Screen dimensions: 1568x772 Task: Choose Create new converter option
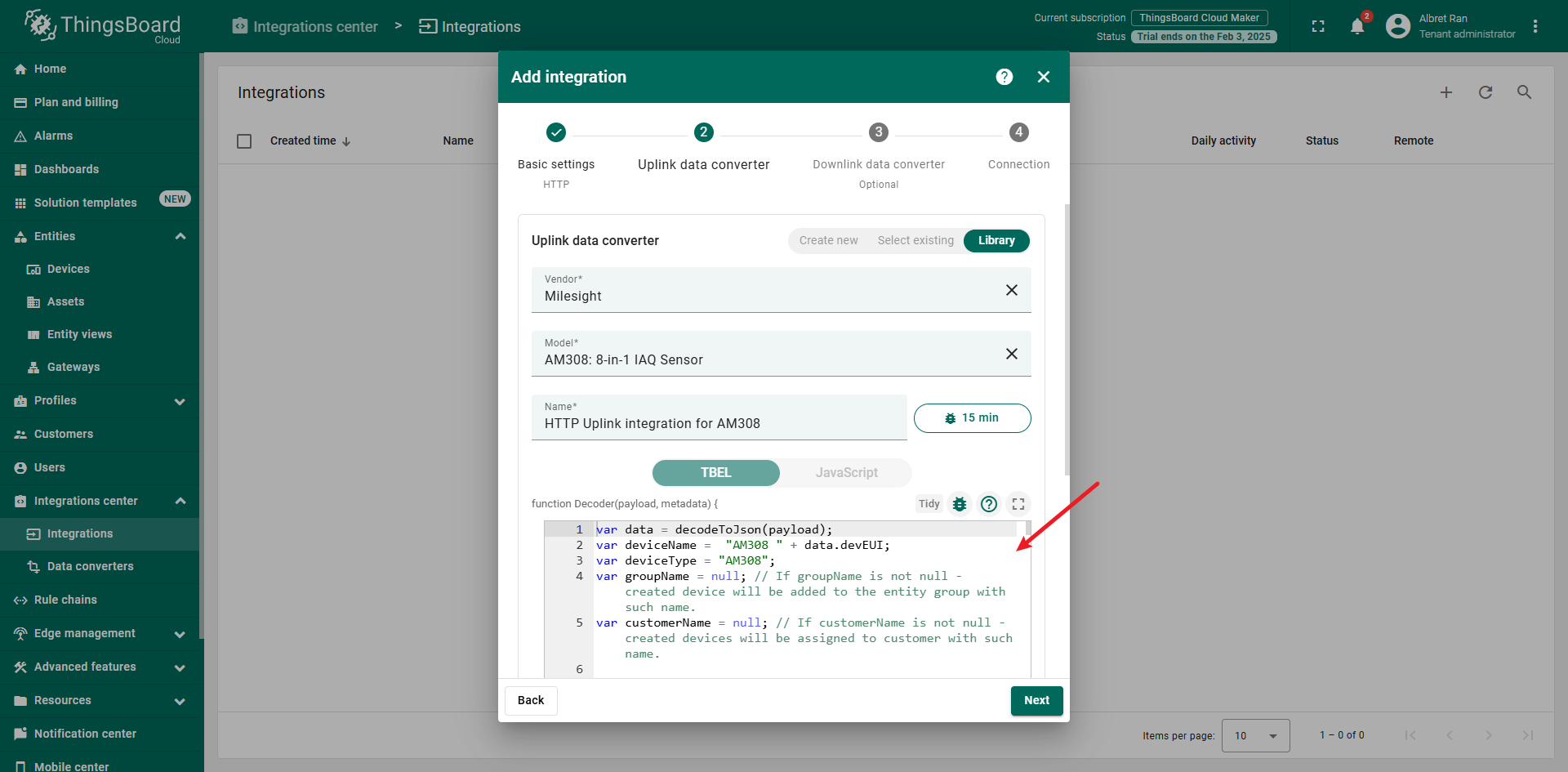(829, 240)
